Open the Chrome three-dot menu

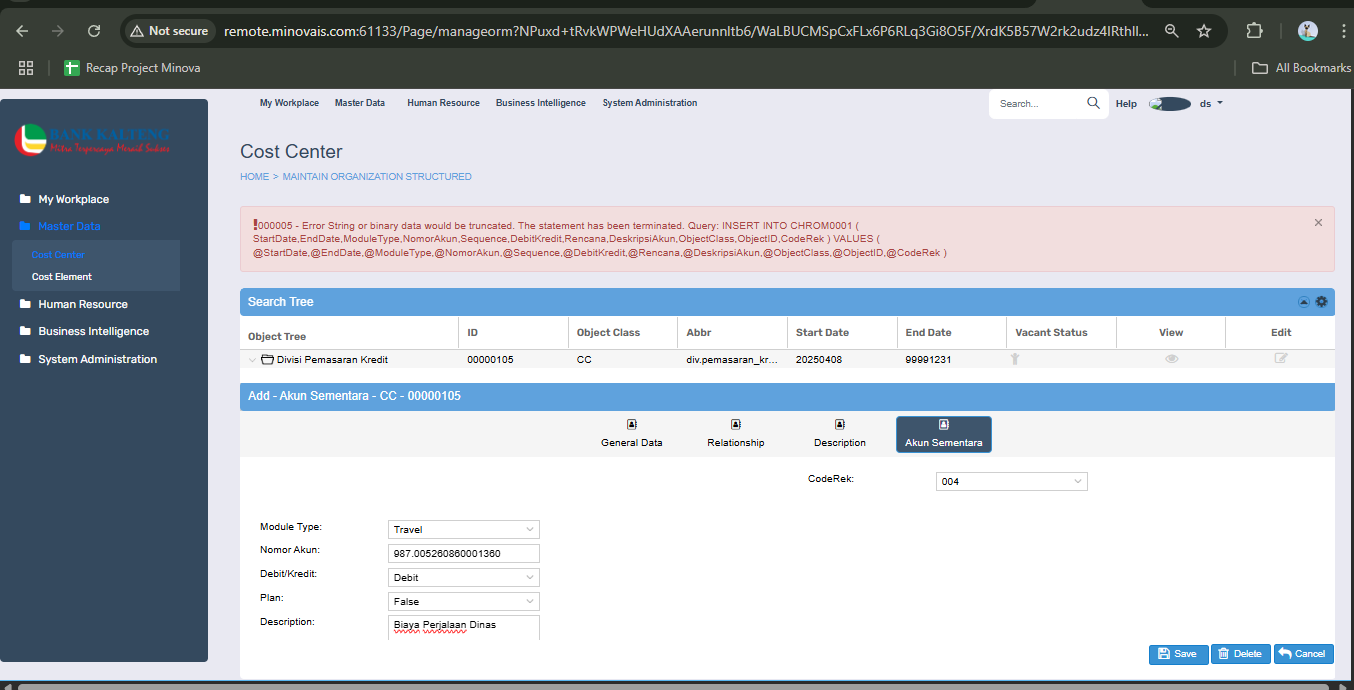point(1342,31)
